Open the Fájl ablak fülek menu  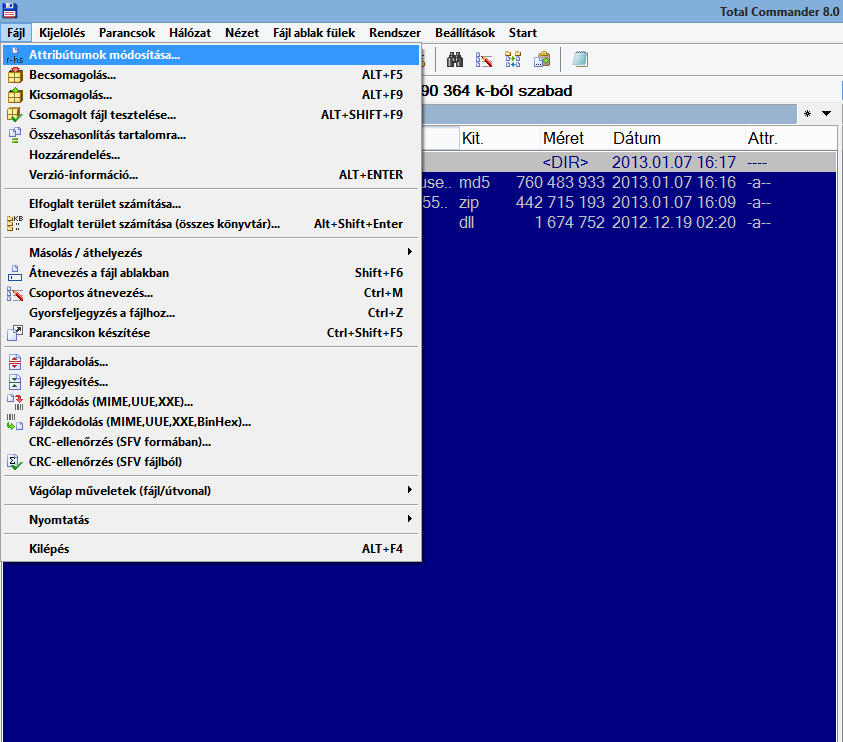(x=314, y=33)
